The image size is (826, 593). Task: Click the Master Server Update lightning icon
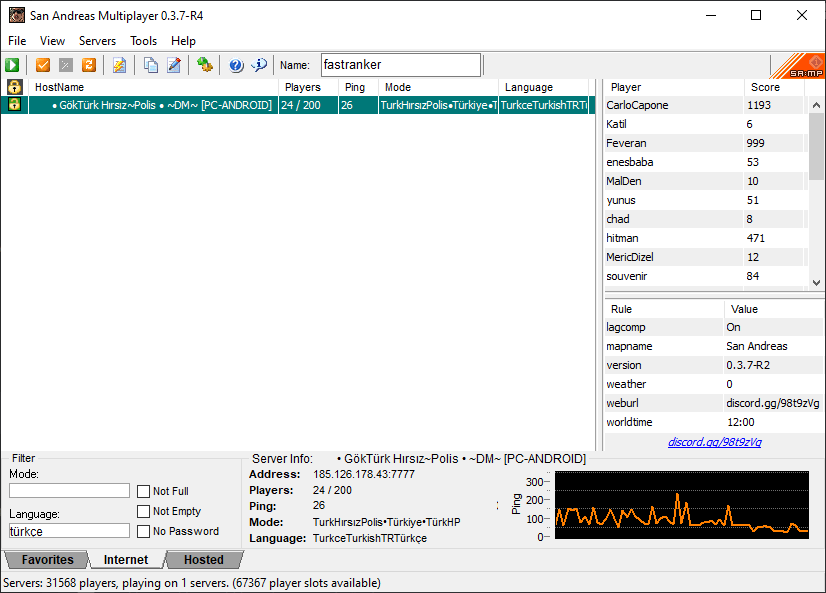(120, 65)
